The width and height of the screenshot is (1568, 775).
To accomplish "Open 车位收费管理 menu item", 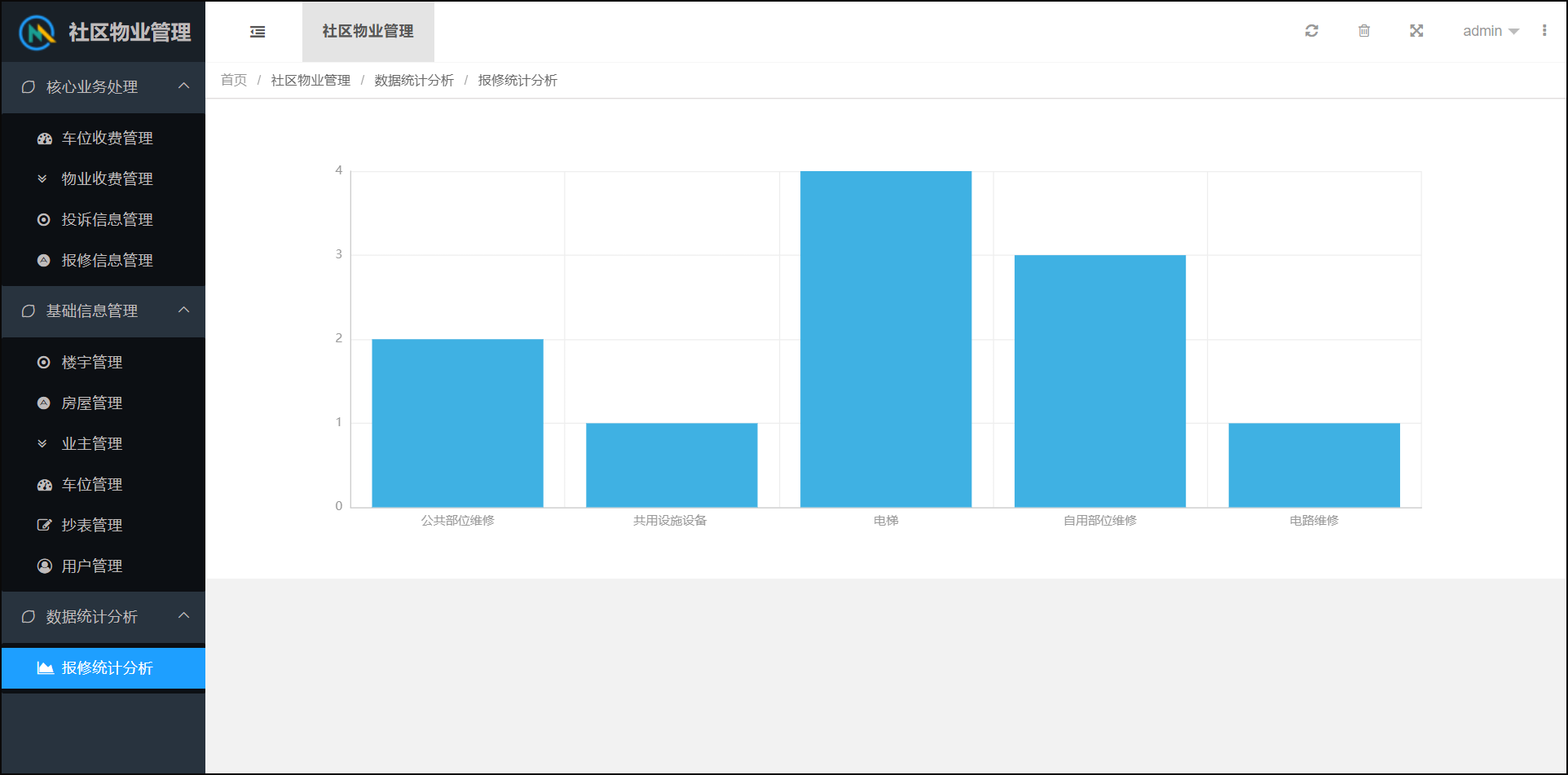I will (104, 139).
